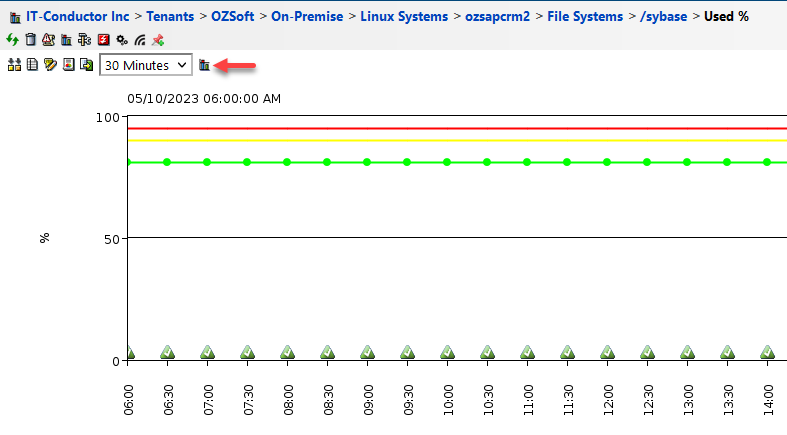The image size is (787, 435).
Task: Click the trash can delete icon
Action: point(30,40)
